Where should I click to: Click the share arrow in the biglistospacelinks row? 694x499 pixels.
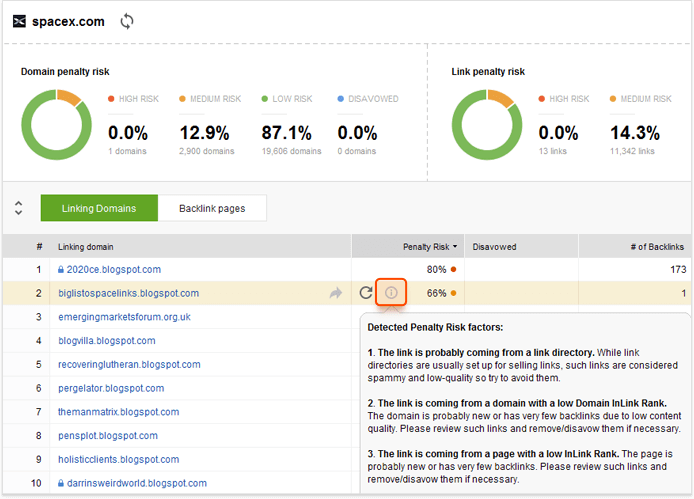click(x=336, y=293)
